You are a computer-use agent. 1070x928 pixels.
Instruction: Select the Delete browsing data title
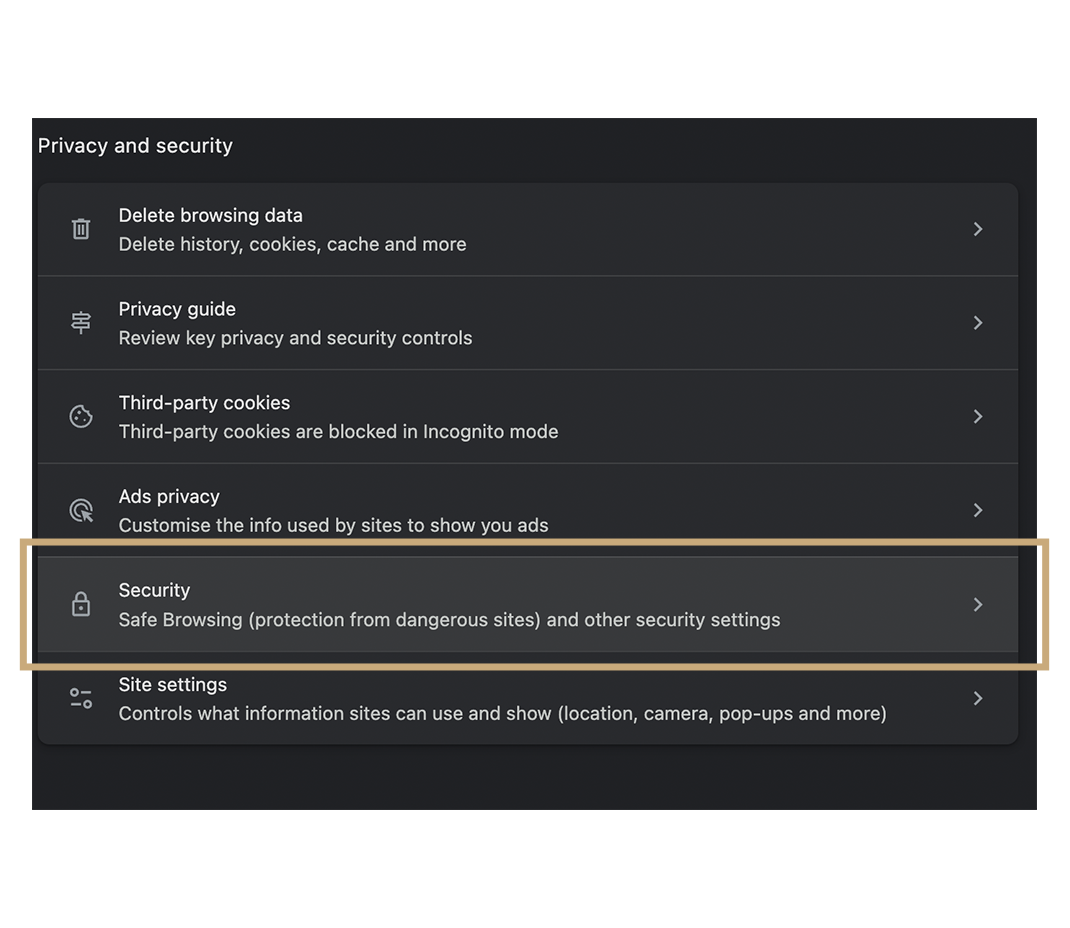click(x=210, y=216)
